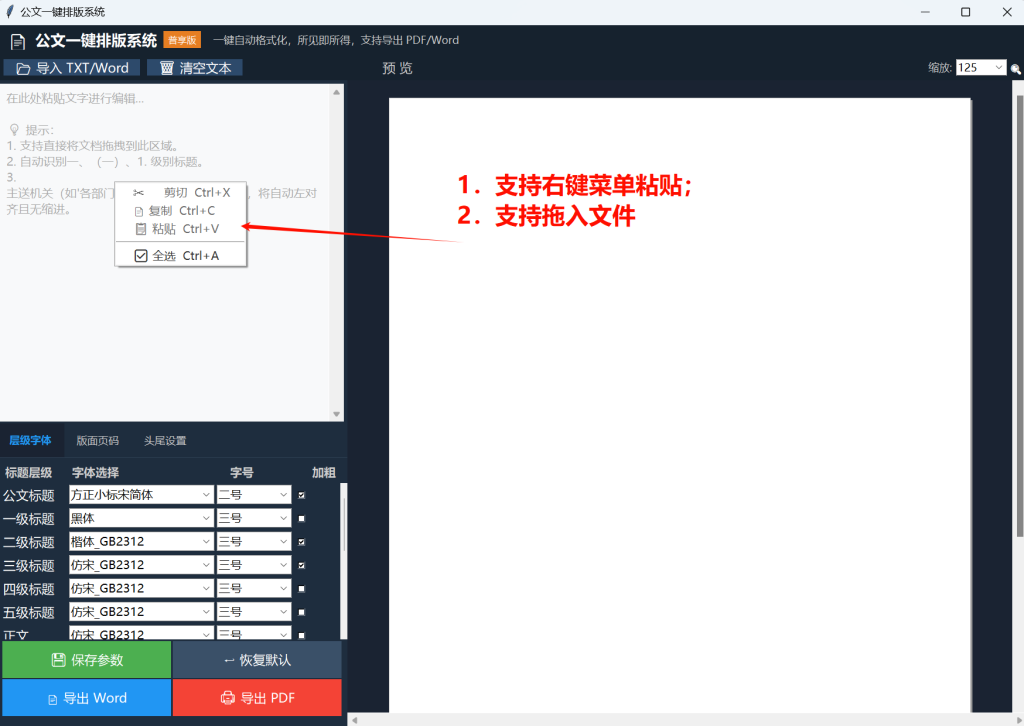Open size dropdown for 二级标题

254,542
